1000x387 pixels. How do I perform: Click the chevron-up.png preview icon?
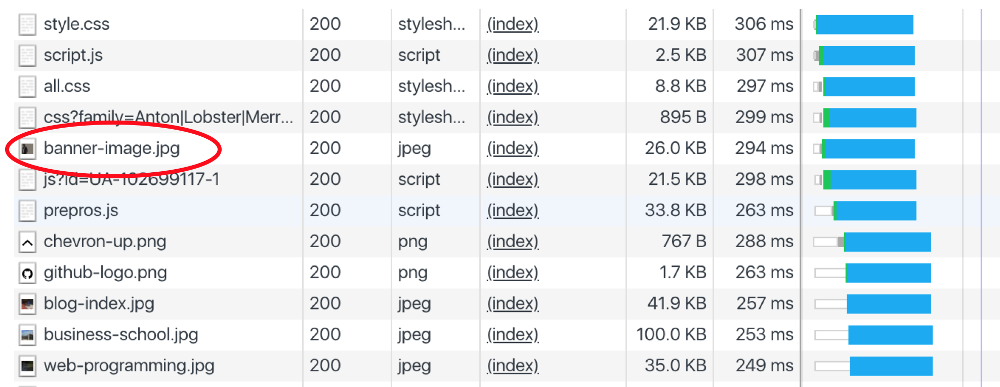(27, 242)
